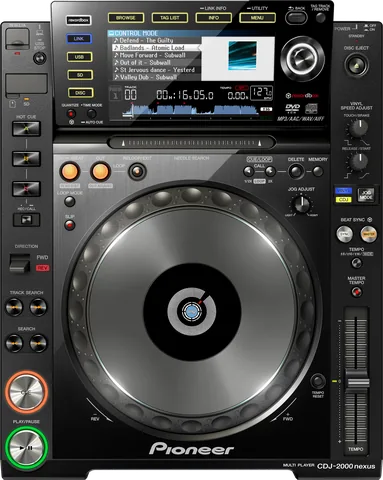Viewport: 383px width, 480px height.
Task: Click the 127 BPM readout
Action: click(x=261, y=93)
